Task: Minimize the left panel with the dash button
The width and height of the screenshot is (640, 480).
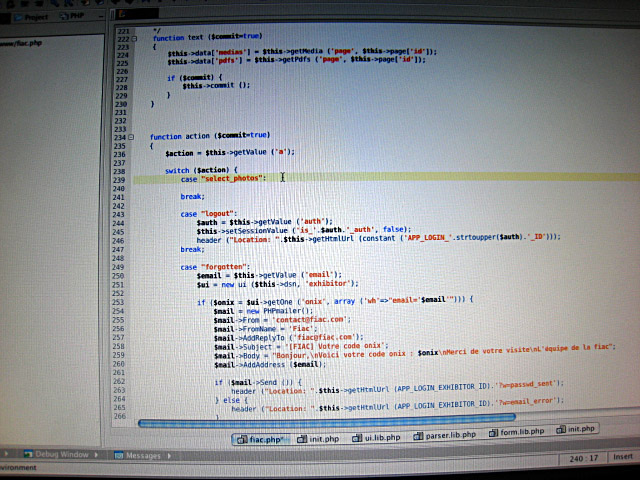Action: coord(101,16)
